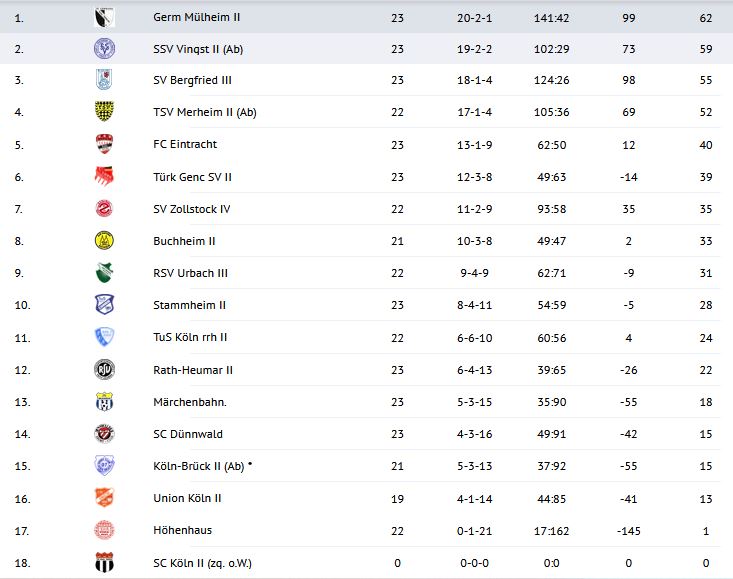Open the SC Dünnwald team link
733x579 pixels.
pyautogui.click(x=188, y=434)
